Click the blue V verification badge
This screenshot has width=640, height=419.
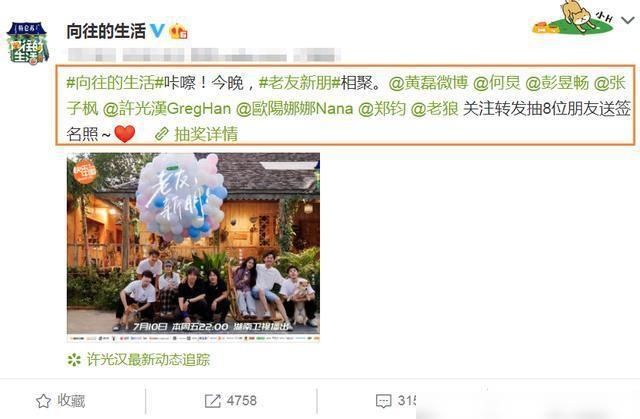158,31
